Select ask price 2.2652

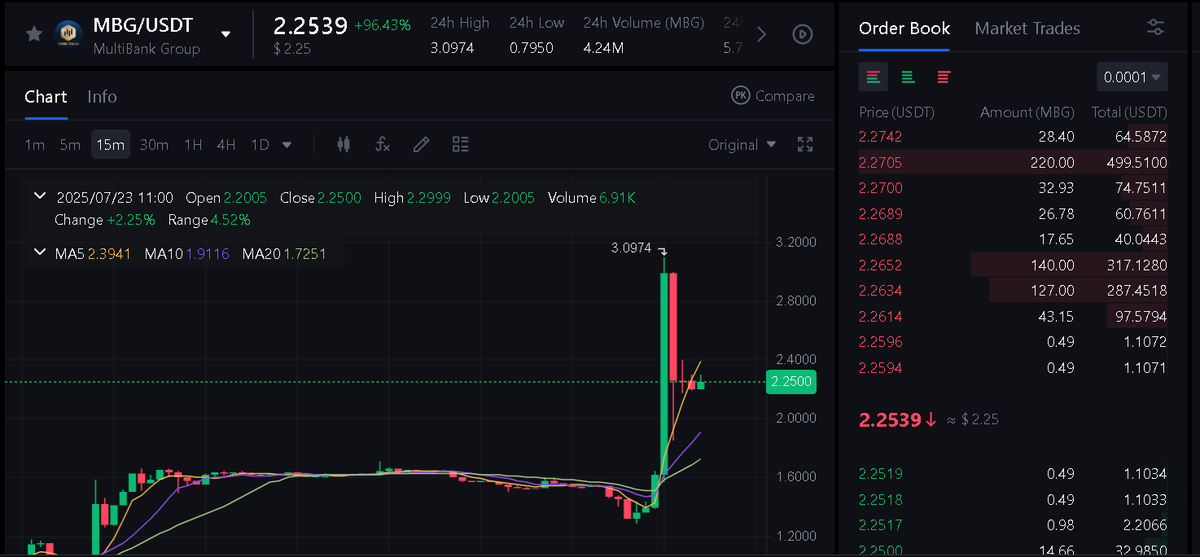[x=880, y=265]
